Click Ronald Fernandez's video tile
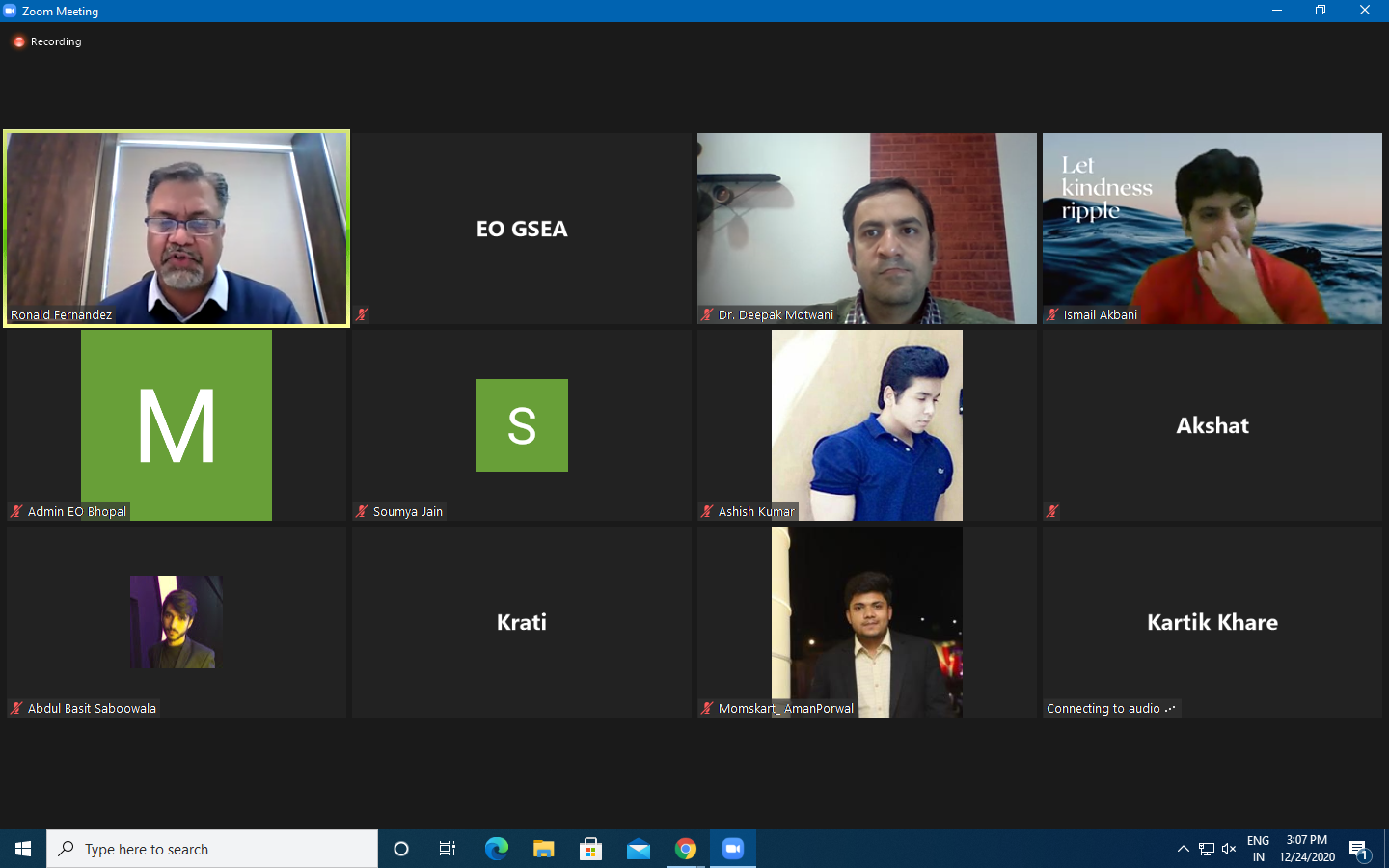 [x=177, y=229]
